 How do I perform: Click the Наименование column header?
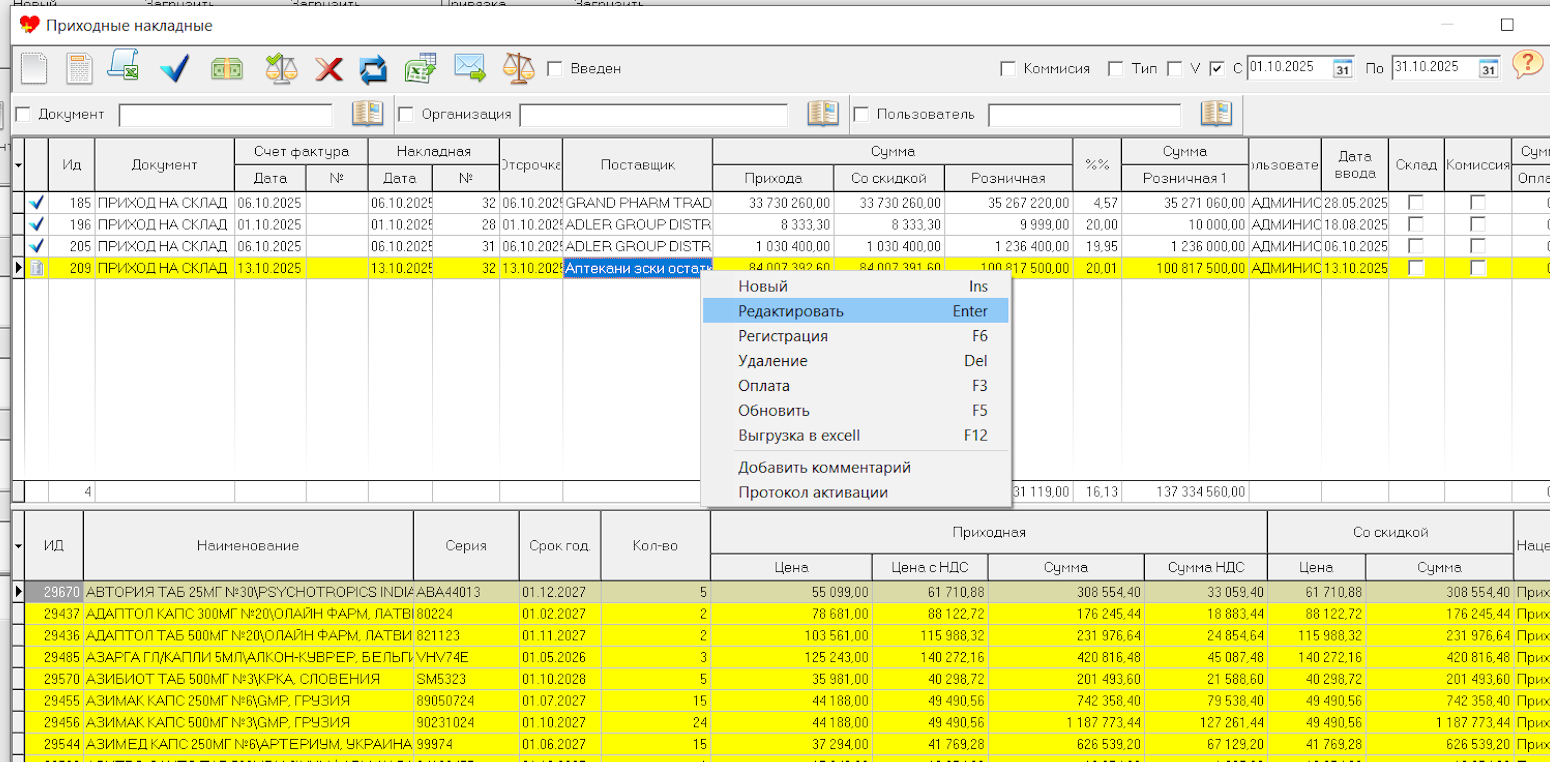pyautogui.click(x=248, y=546)
